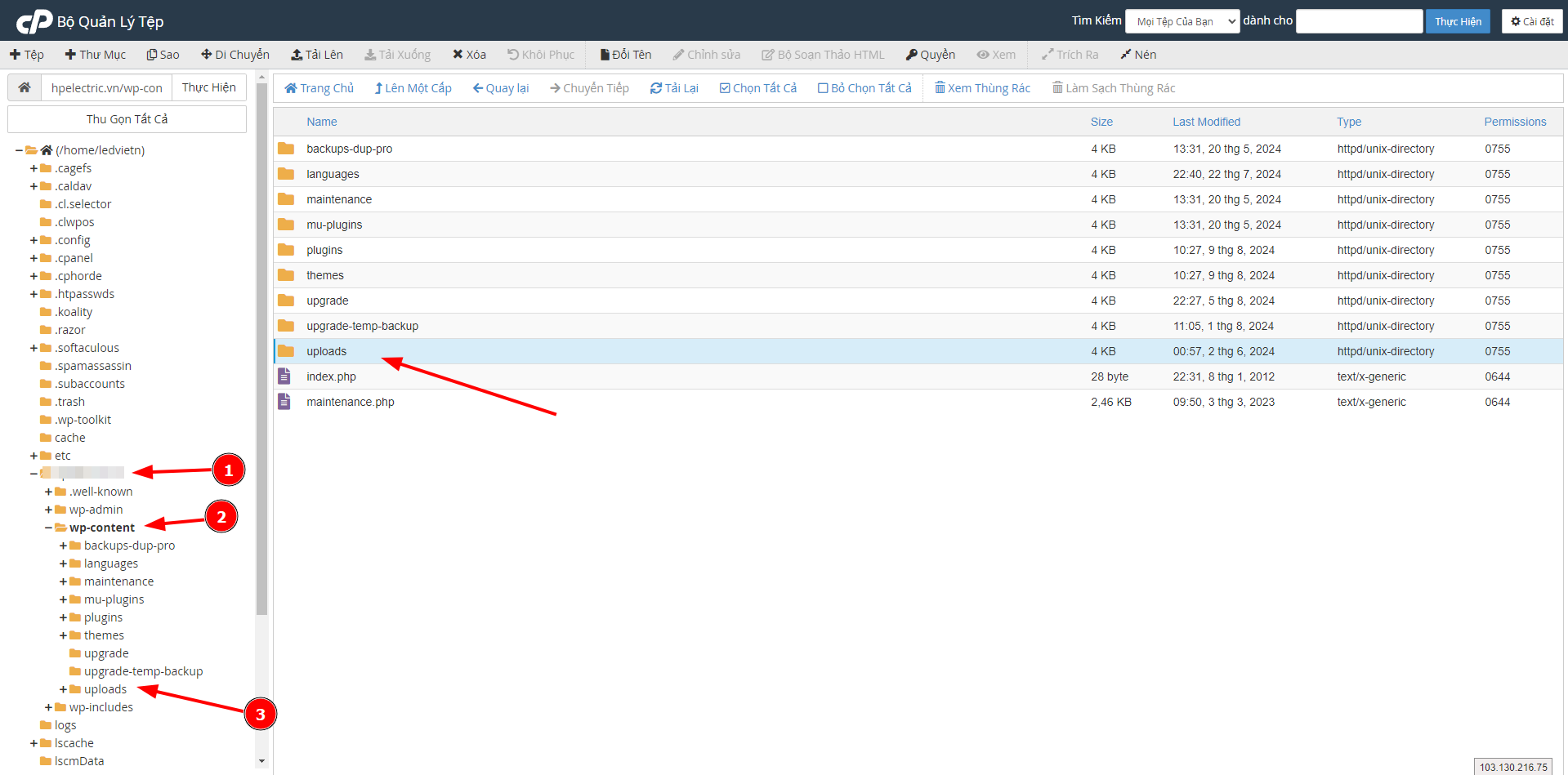Click the cPanel logo icon
The height and width of the screenshot is (775, 1568).
point(34,21)
